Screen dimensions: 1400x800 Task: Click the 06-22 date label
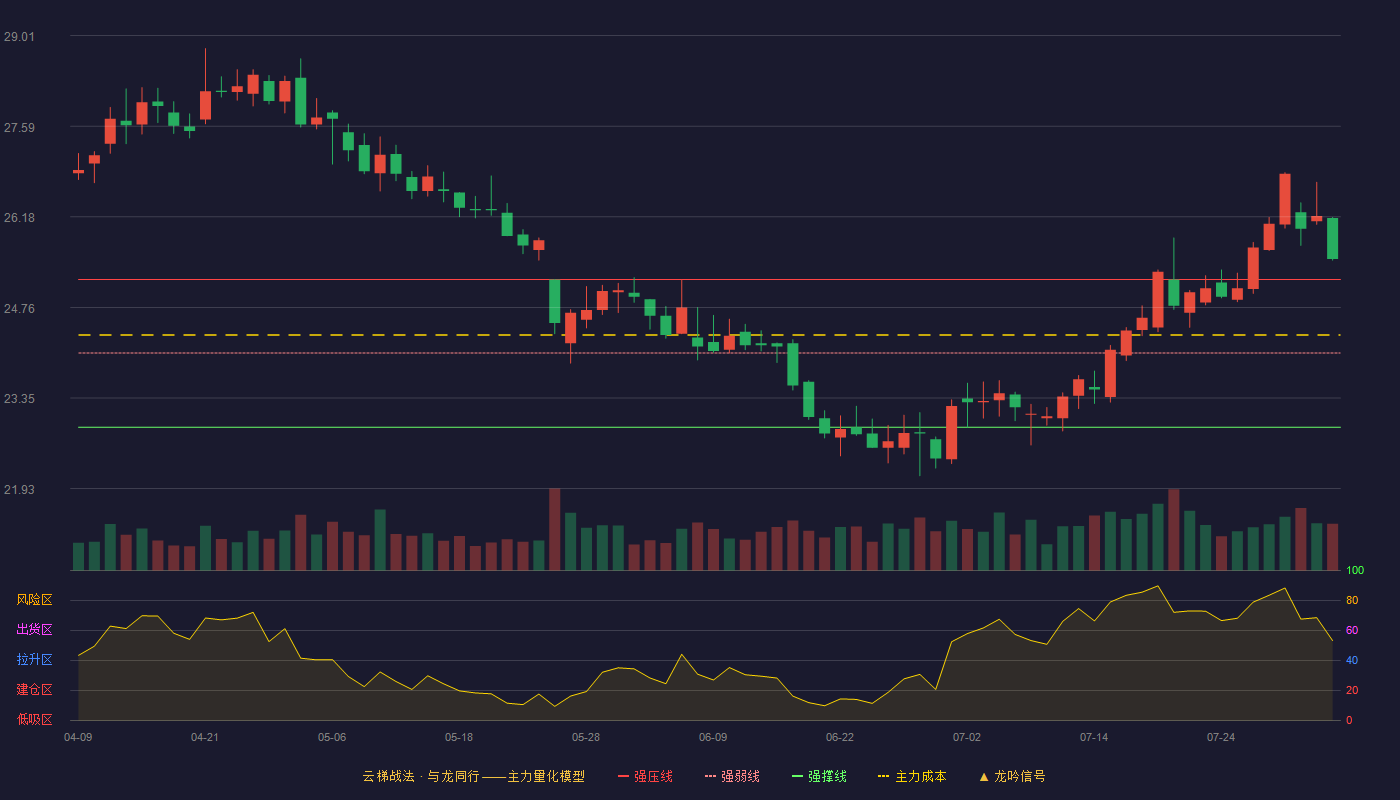click(840, 737)
